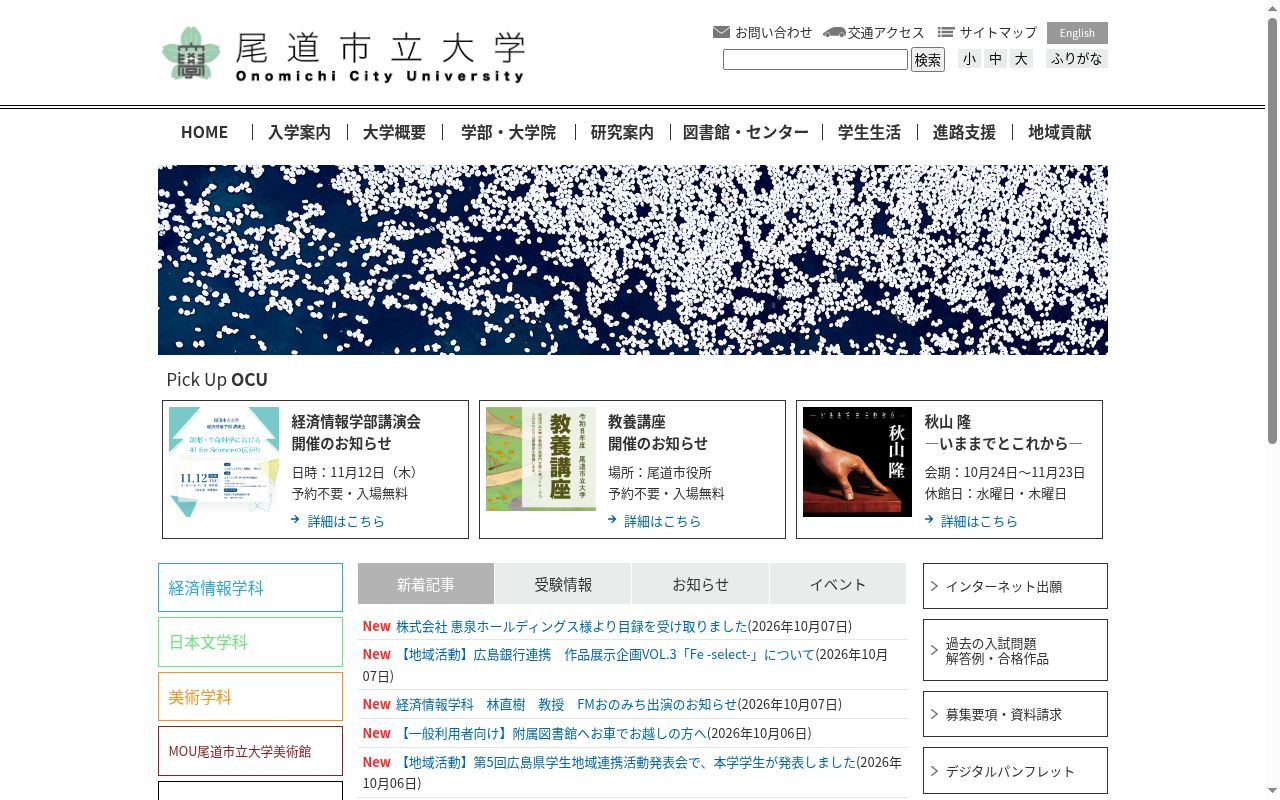
Task: Open 学生生活 menu
Action: tap(869, 132)
